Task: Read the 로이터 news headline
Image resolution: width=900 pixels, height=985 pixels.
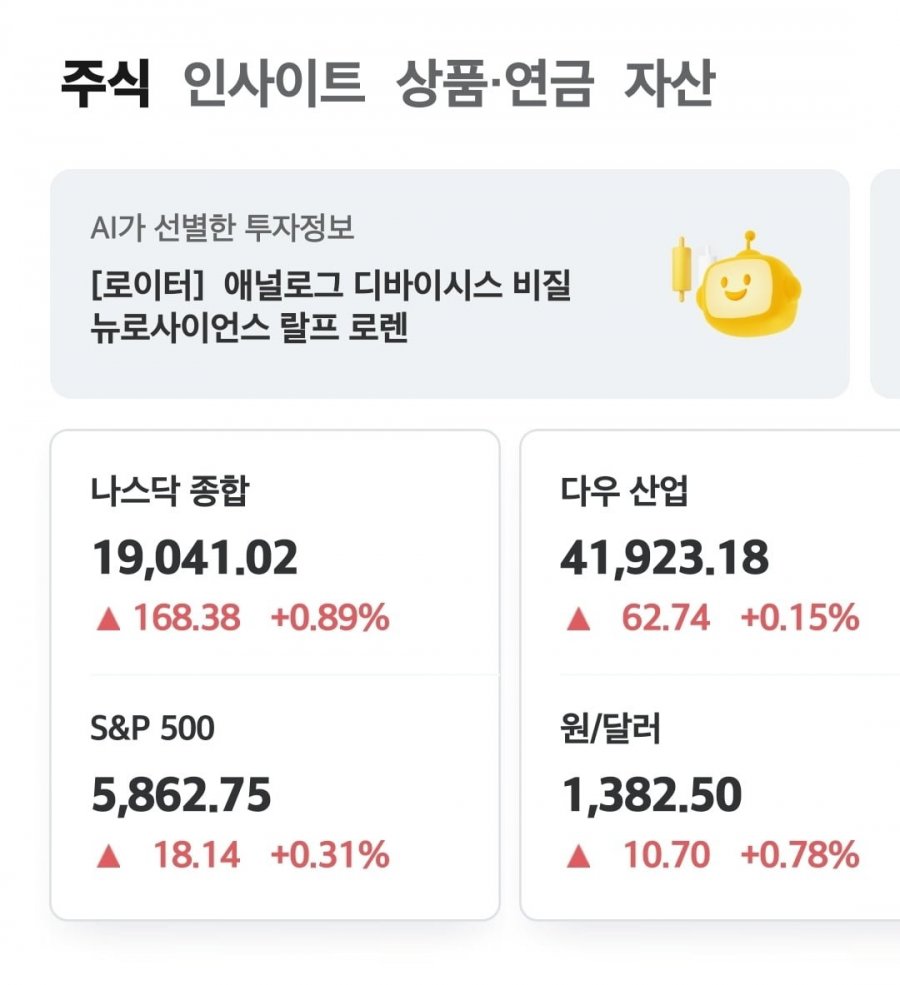Action: (330, 307)
